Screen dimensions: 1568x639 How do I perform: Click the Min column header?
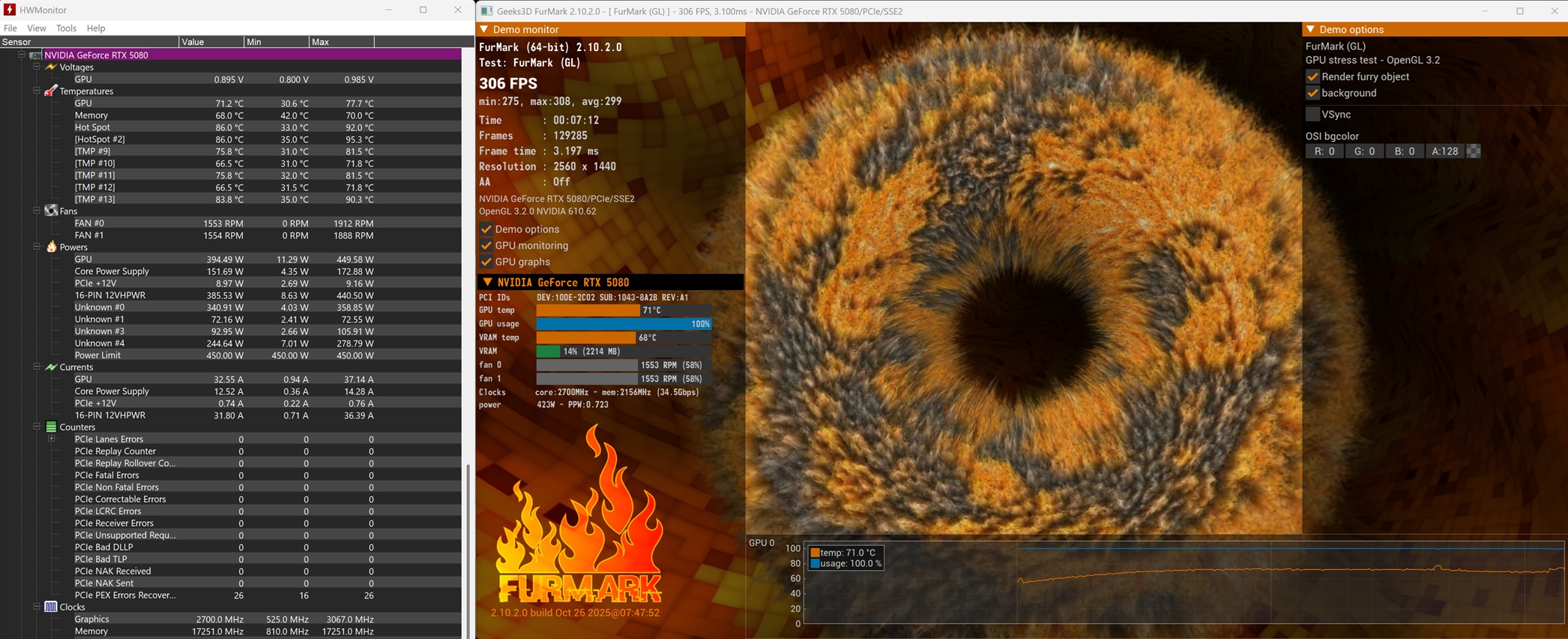[x=276, y=41]
